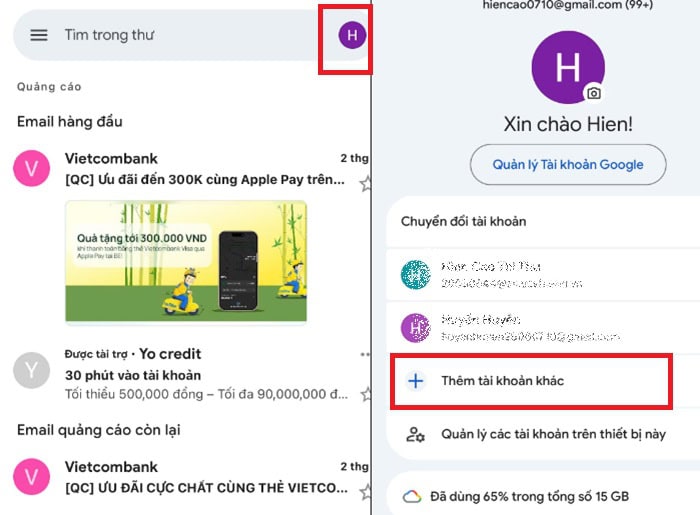Switch to the purple H second account
Image resolution: width=700 pixels, height=515 pixels.
(543, 328)
